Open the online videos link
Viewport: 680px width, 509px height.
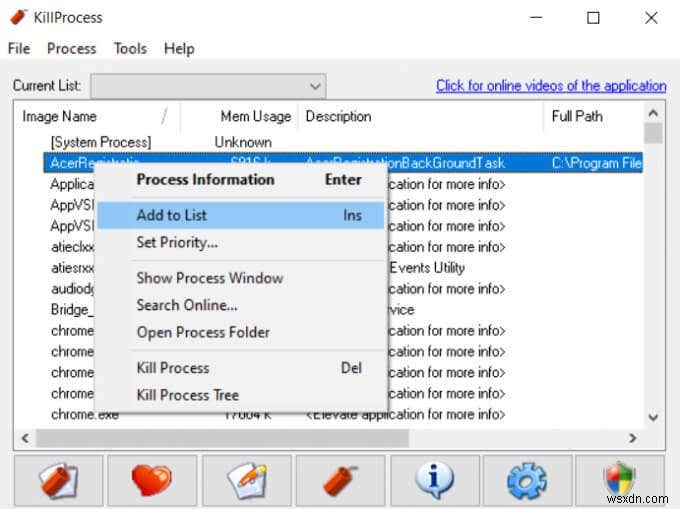[551, 86]
